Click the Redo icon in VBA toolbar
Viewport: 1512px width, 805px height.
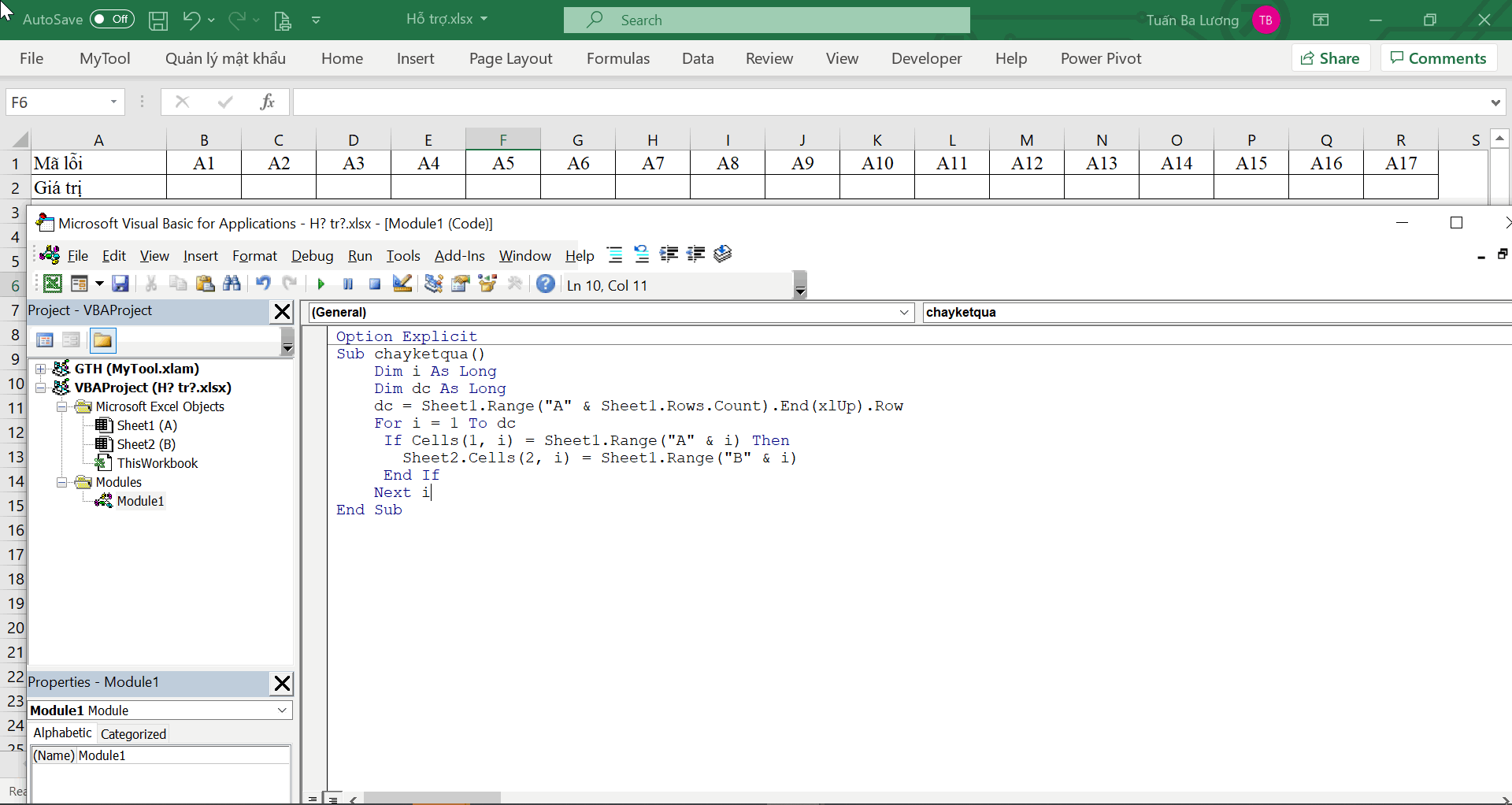click(x=290, y=284)
